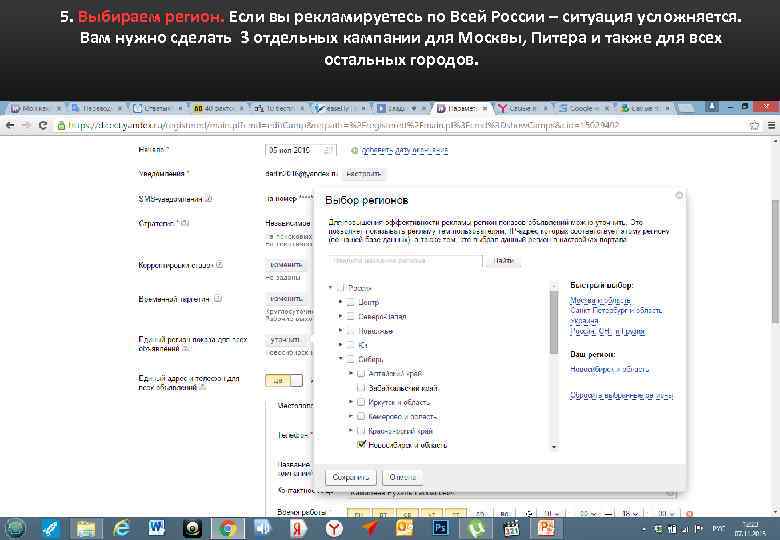780x540 pixels.
Task: Open the Chrome hamburger menu
Action: (772, 125)
